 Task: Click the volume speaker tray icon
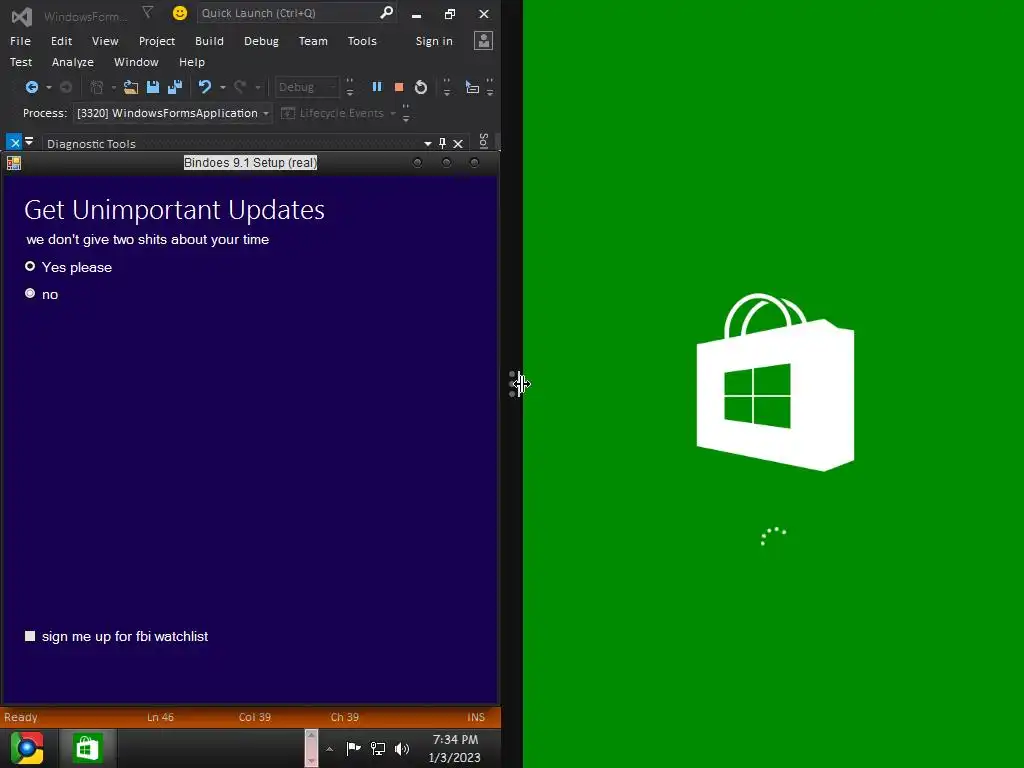[402, 748]
